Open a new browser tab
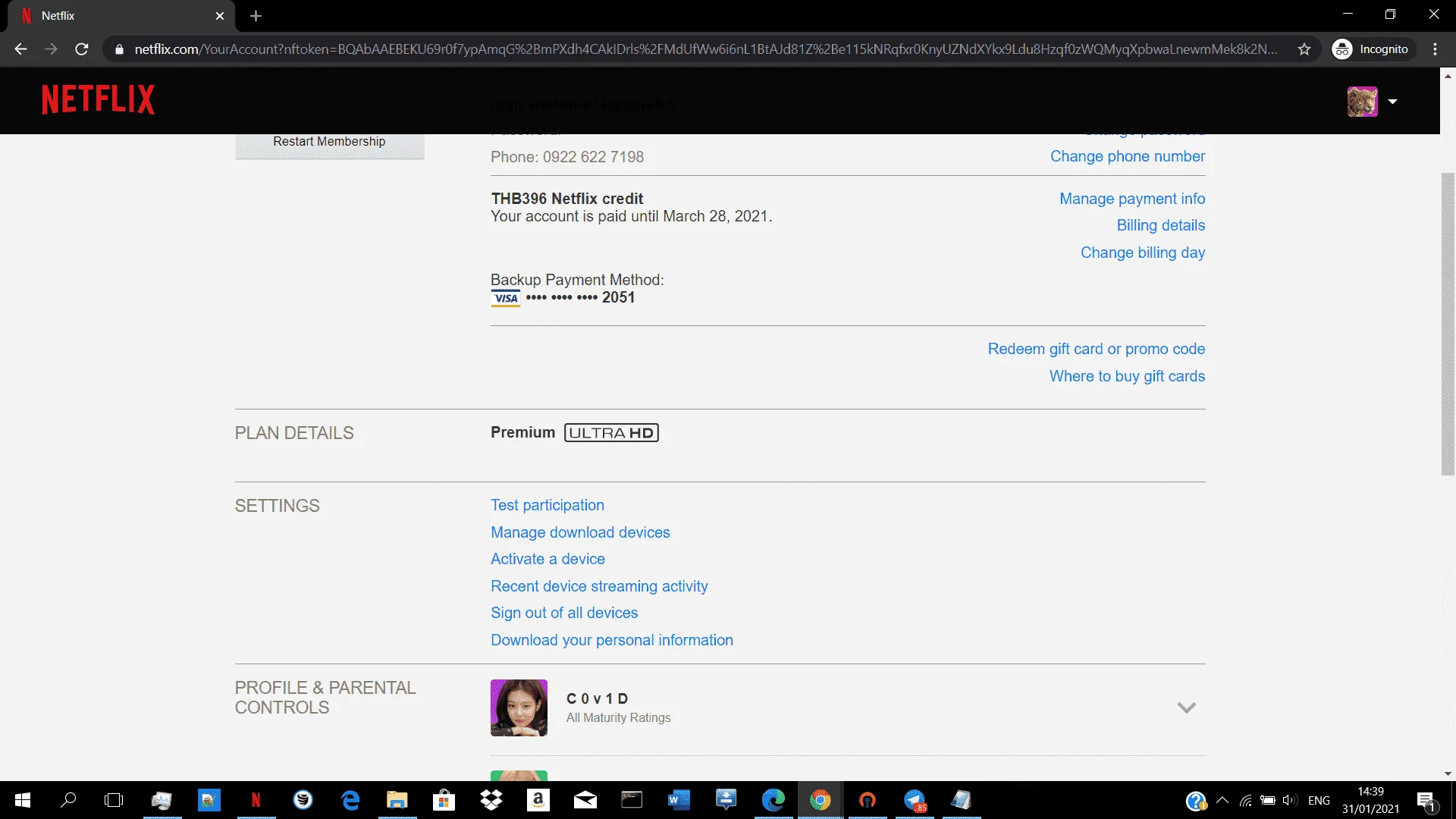The width and height of the screenshot is (1456, 819). point(256,16)
